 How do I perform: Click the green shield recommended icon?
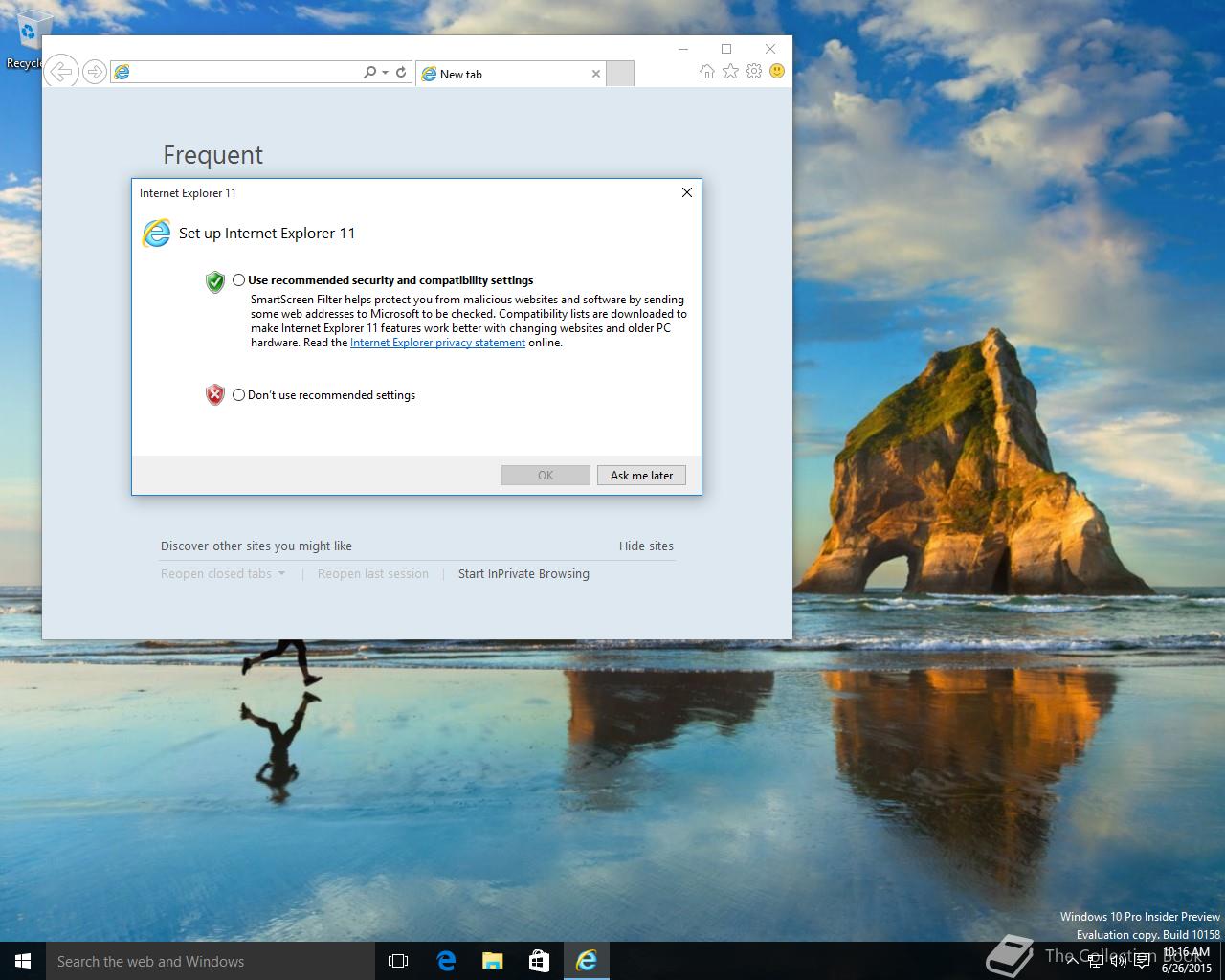(x=215, y=281)
